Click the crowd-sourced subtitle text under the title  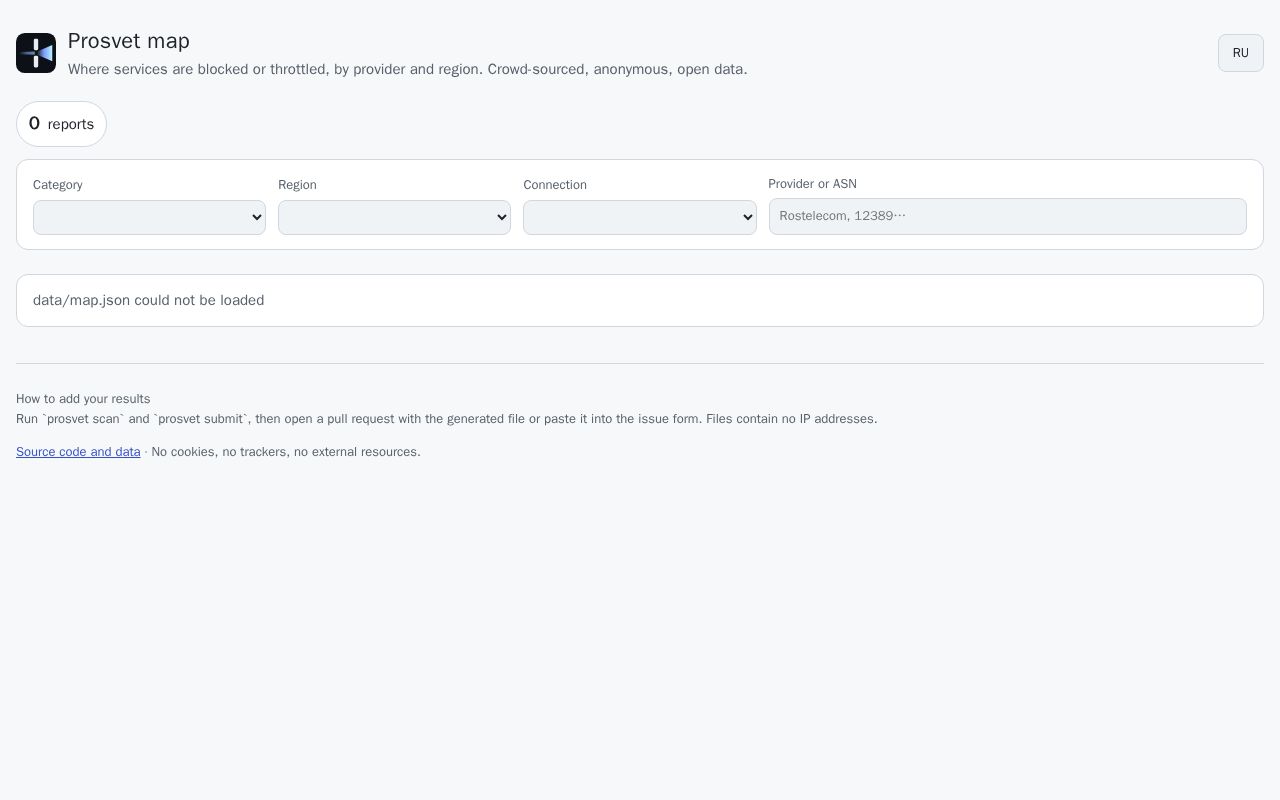pos(408,69)
